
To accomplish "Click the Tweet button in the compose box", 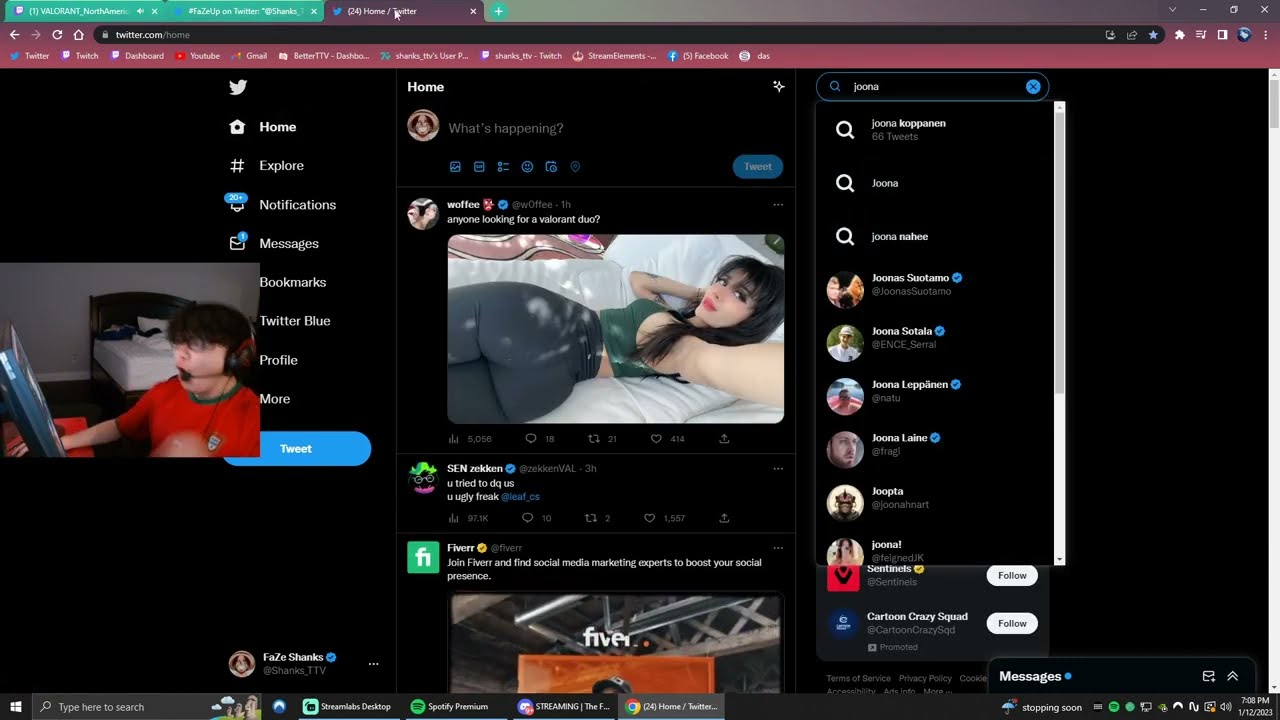I will point(757,167).
